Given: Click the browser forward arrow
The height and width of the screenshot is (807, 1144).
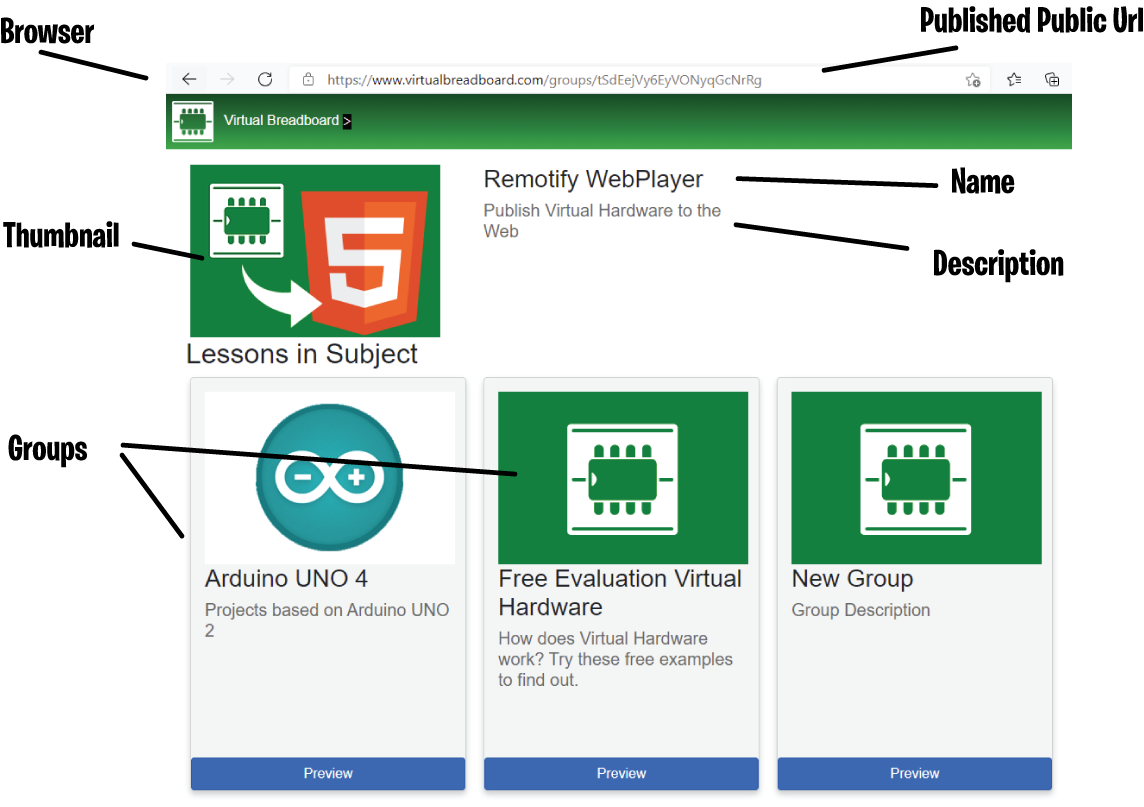Looking at the screenshot, I should (x=227, y=80).
